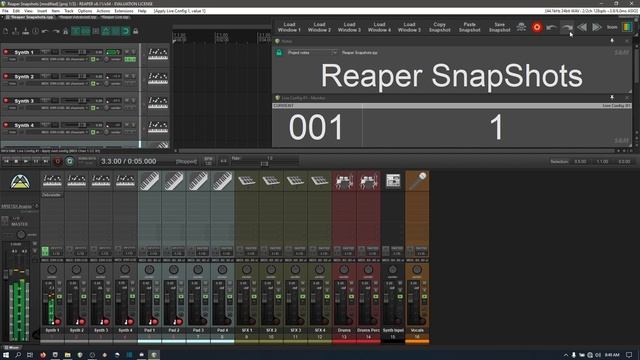Toggle the green loop button in main toolbar
The height and width of the screenshot is (360, 640).
point(125,31)
